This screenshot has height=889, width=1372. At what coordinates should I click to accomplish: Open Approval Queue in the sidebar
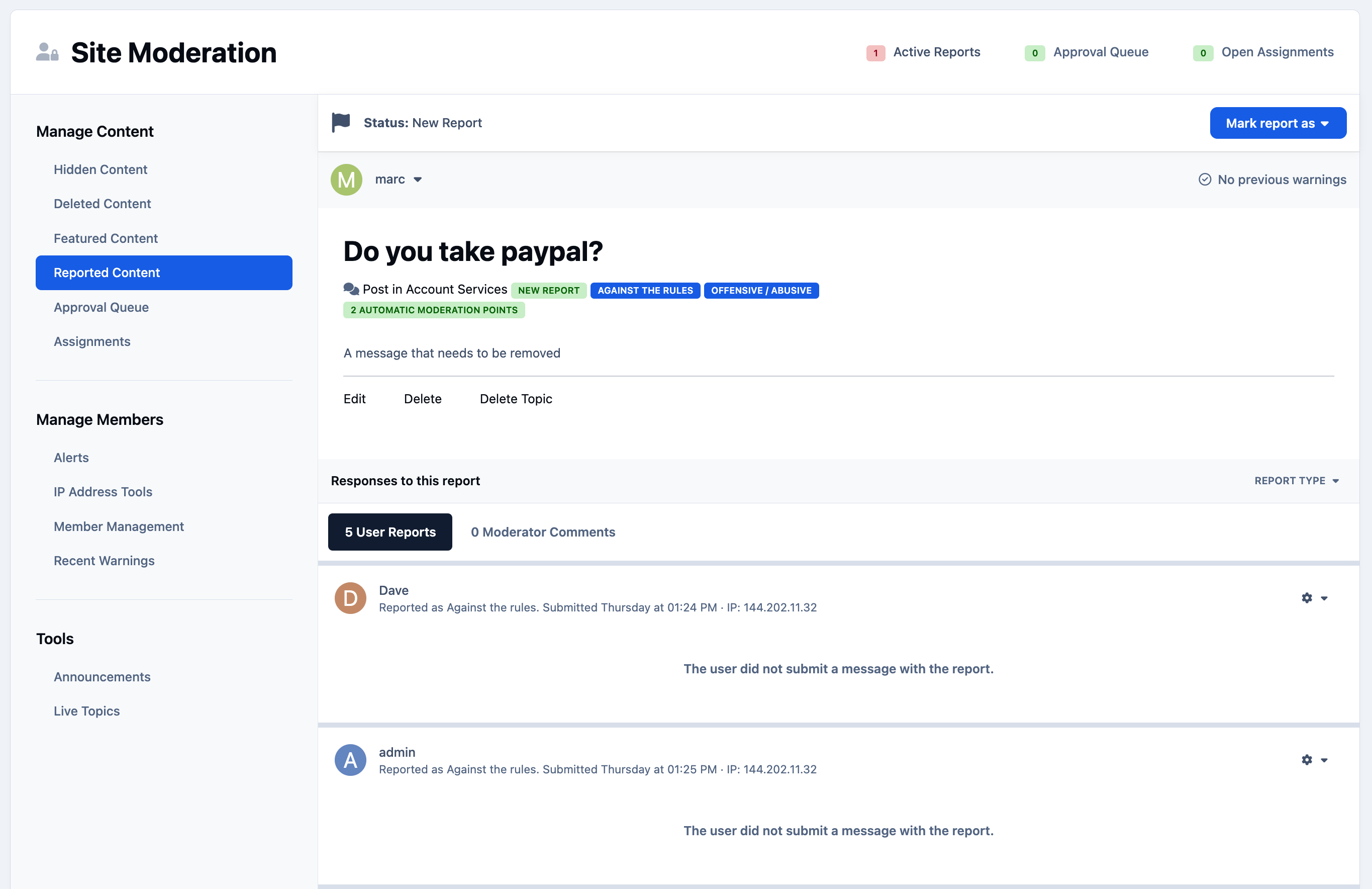tap(101, 308)
